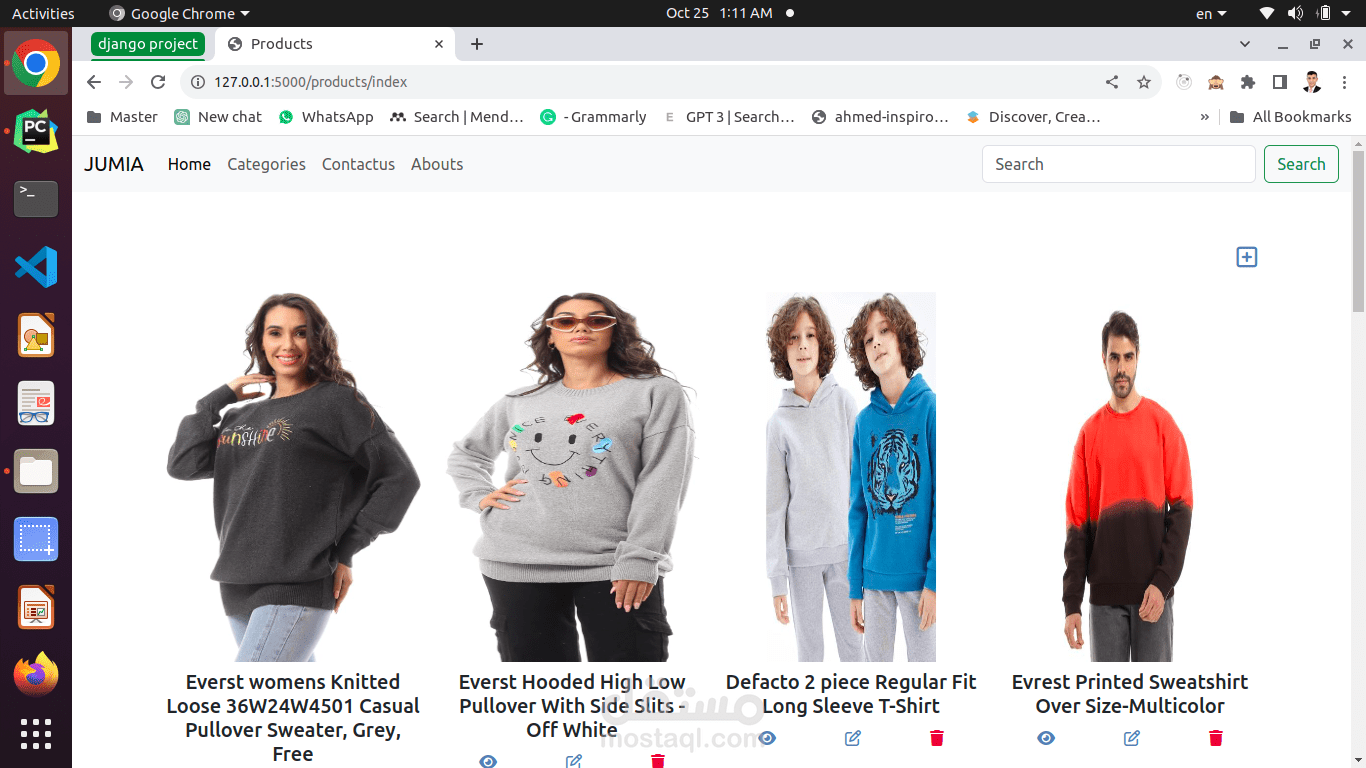
Task: Open Chrome extensions puzzle icon
Action: [1247, 82]
